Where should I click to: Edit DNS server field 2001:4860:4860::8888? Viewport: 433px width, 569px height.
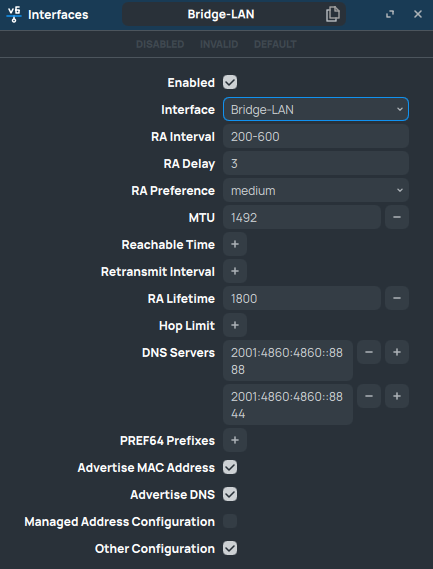click(288, 361)
